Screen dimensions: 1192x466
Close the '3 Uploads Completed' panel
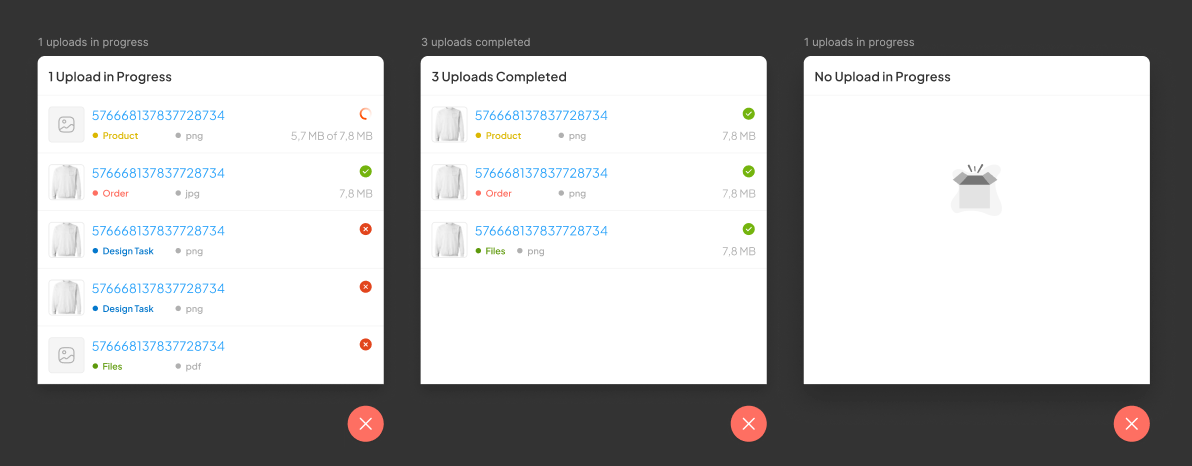pyautogui.click(x=748, y=424)
